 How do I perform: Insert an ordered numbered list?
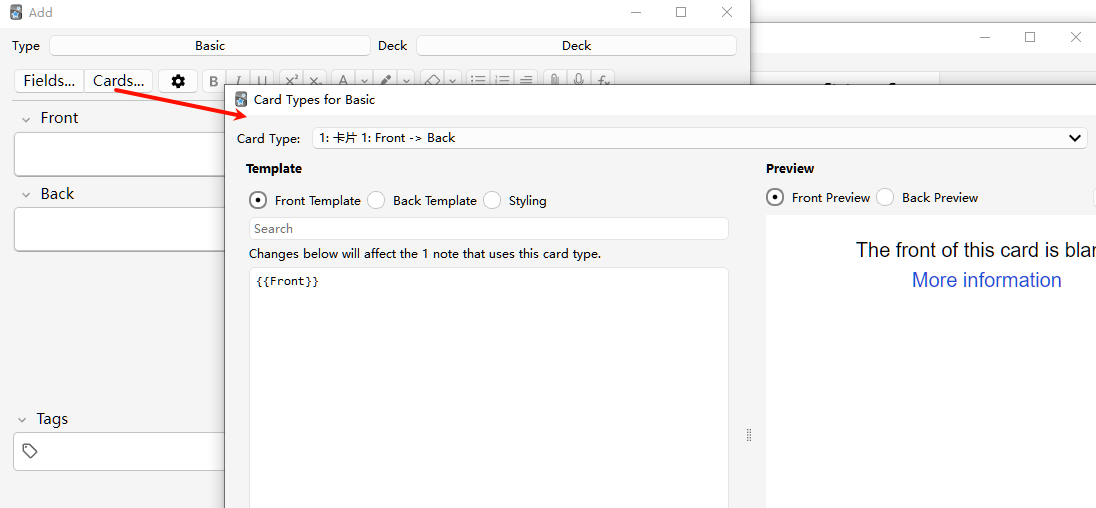[502, 80]
